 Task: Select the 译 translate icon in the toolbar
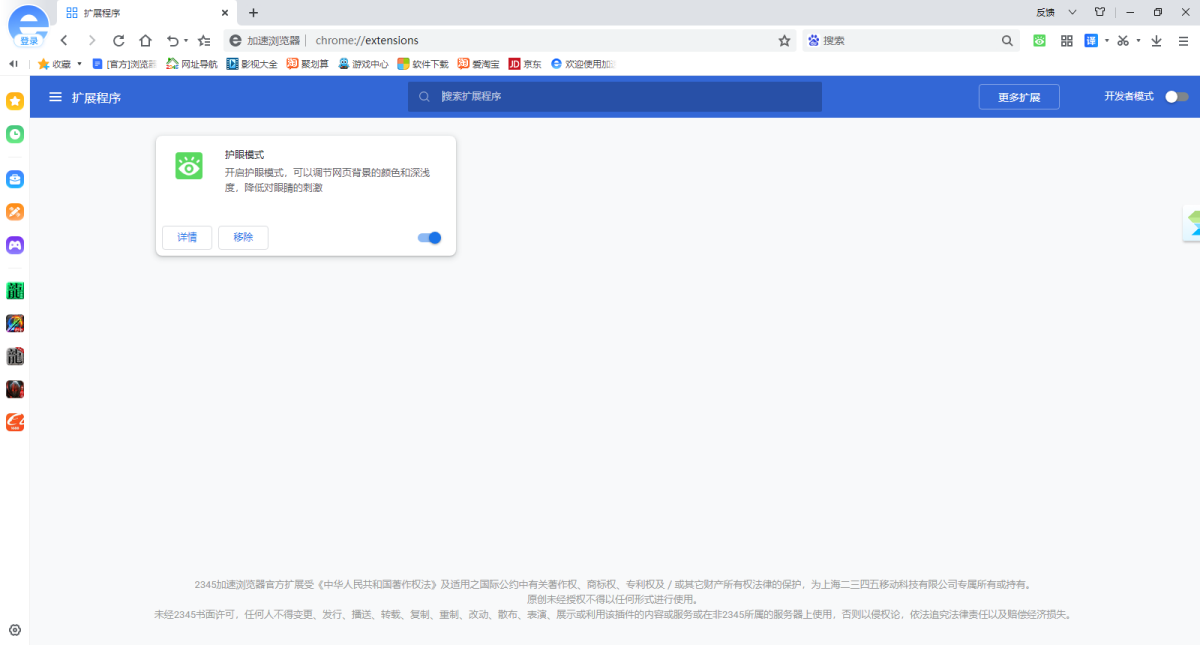(1092, 40)
